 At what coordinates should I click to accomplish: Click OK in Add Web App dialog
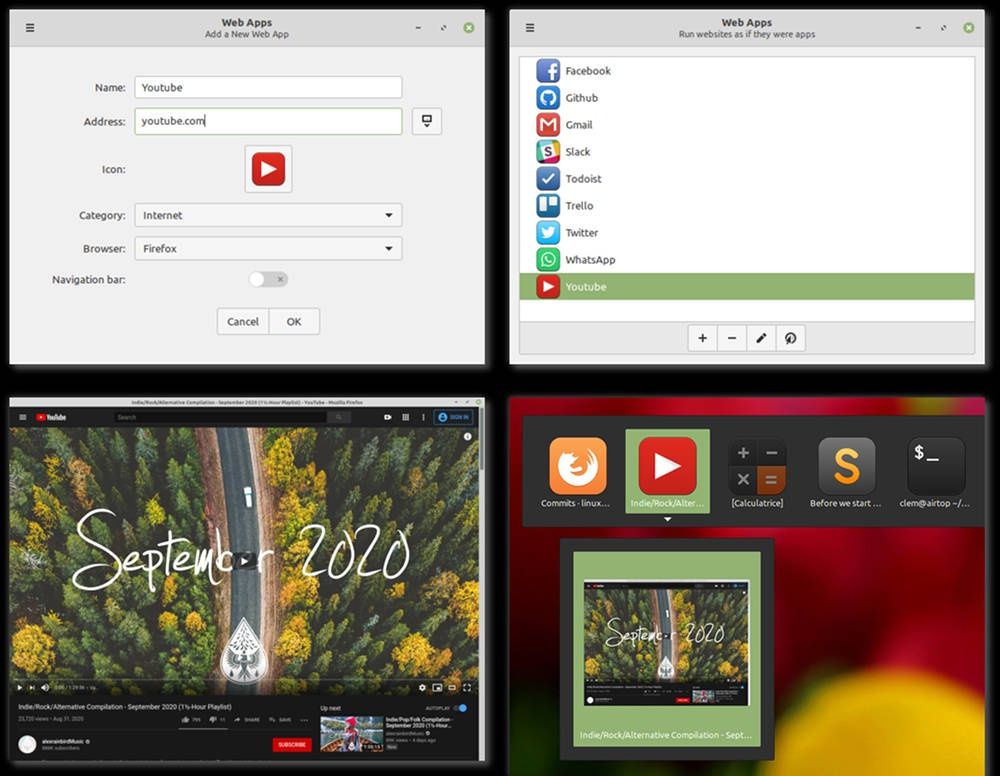294,321
